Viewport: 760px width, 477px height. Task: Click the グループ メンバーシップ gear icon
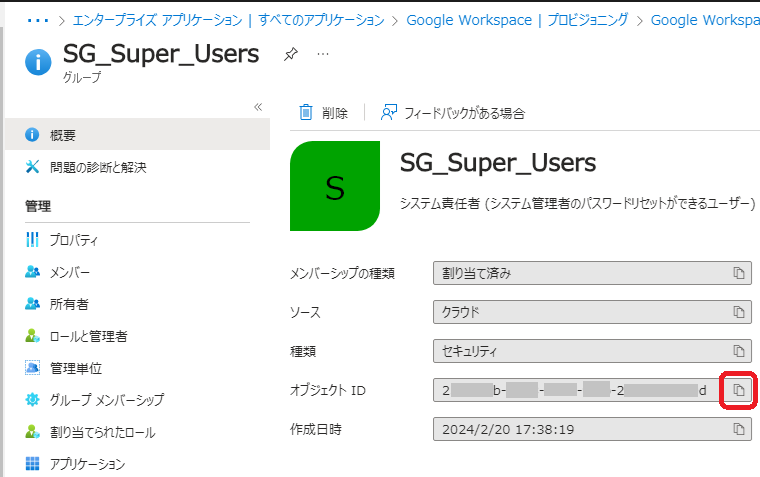pyautogui.click(x=32, y=400)
